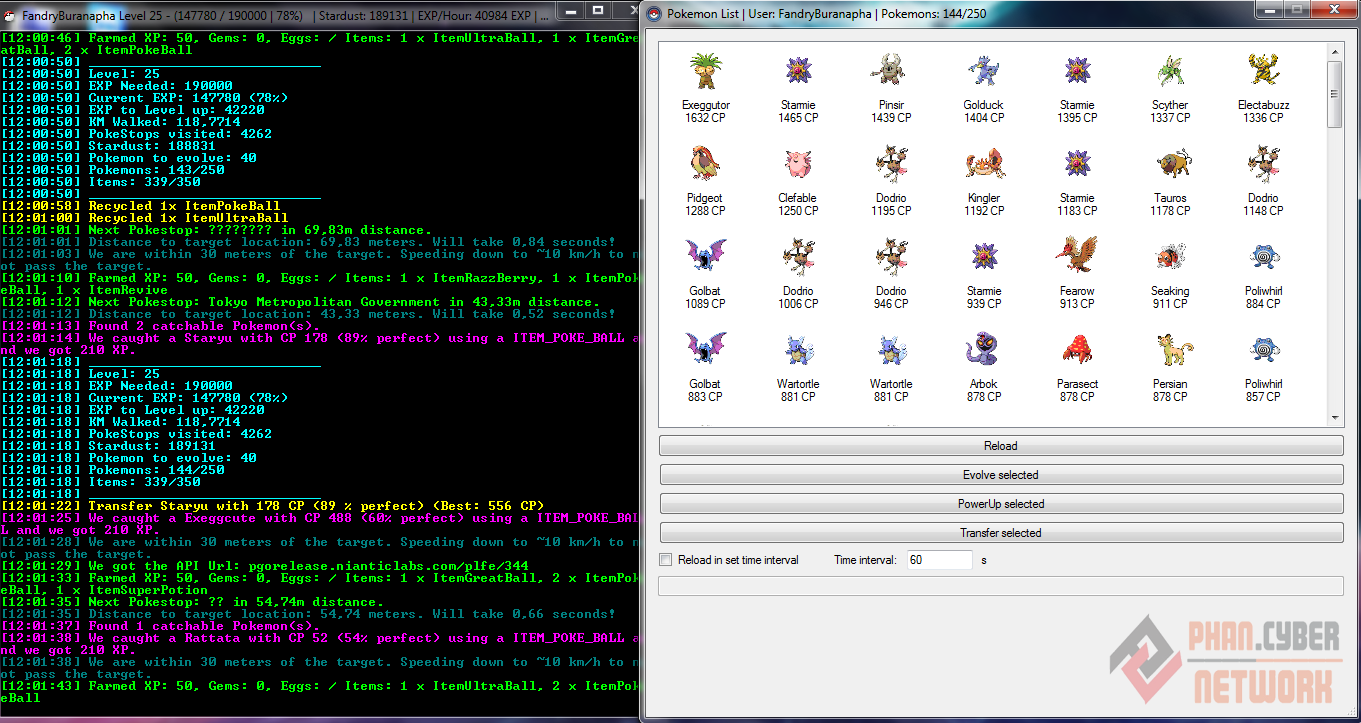Enable Reload in set time interval

click(666, 560)
